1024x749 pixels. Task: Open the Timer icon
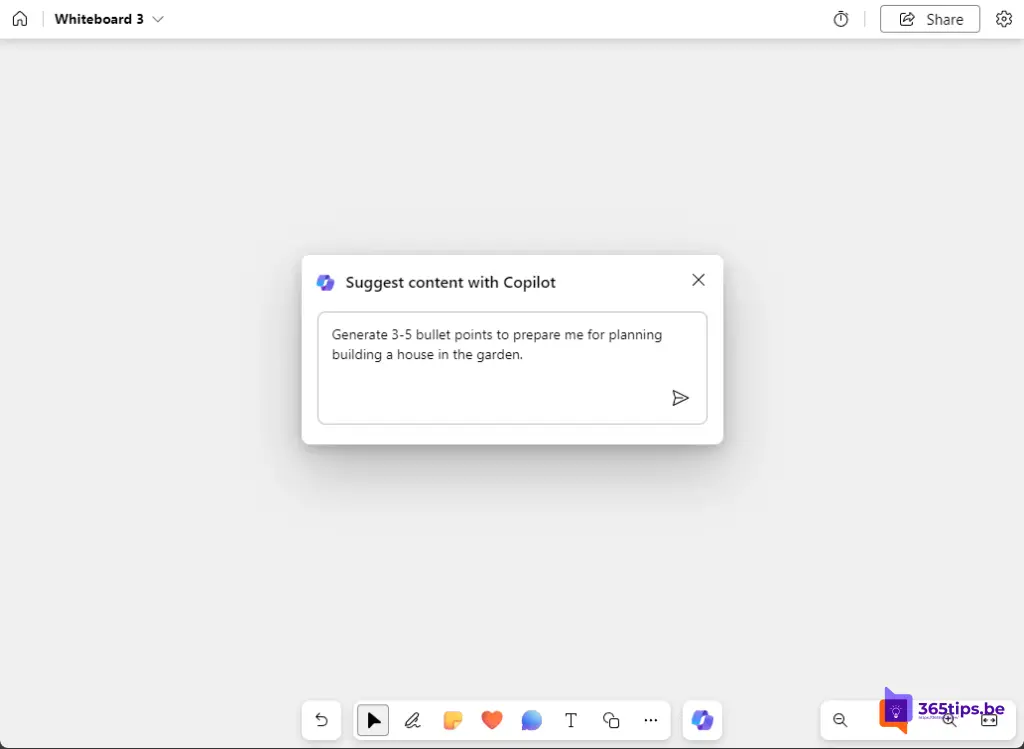coord(841,19)
